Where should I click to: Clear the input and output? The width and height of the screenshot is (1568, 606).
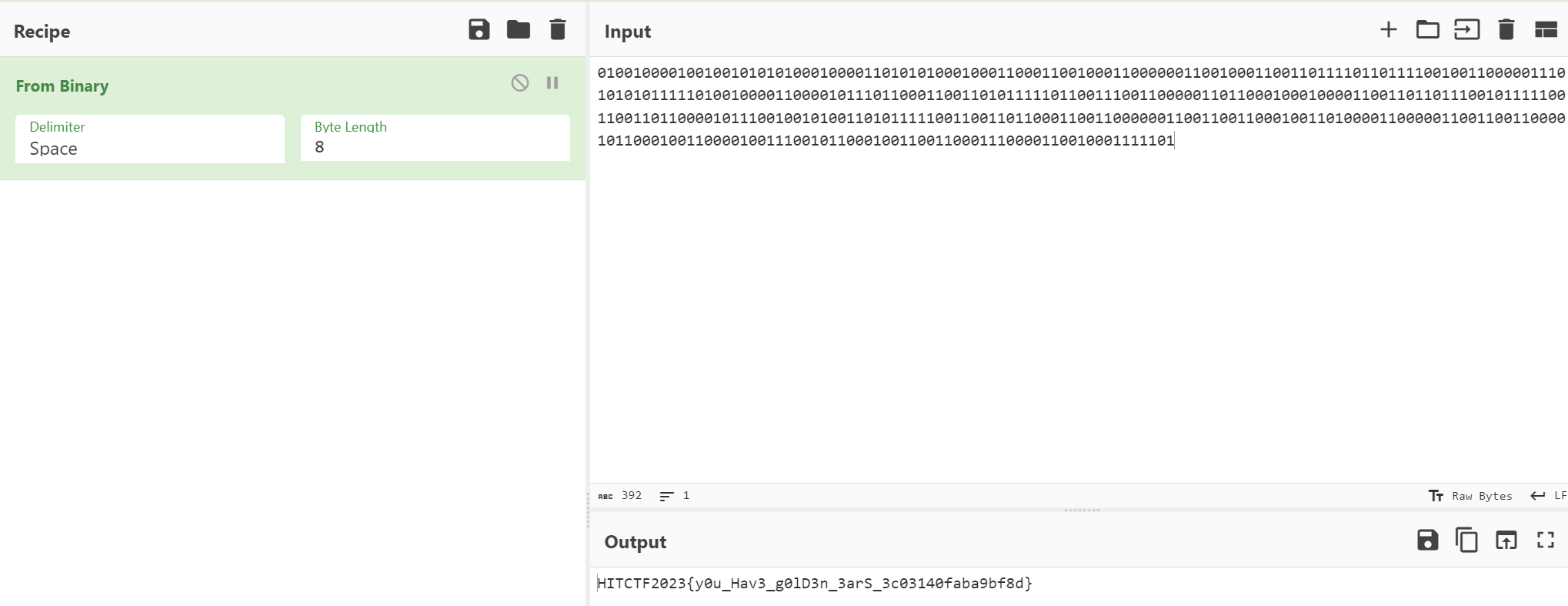(x=1506, y=30)
